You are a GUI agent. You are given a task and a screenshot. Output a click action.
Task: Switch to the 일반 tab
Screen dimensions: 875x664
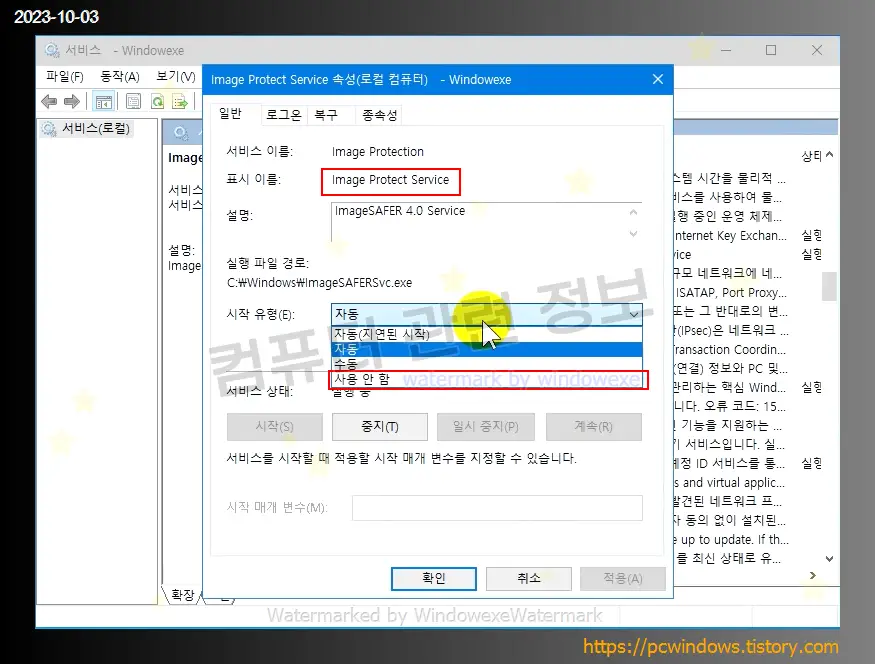230,114
